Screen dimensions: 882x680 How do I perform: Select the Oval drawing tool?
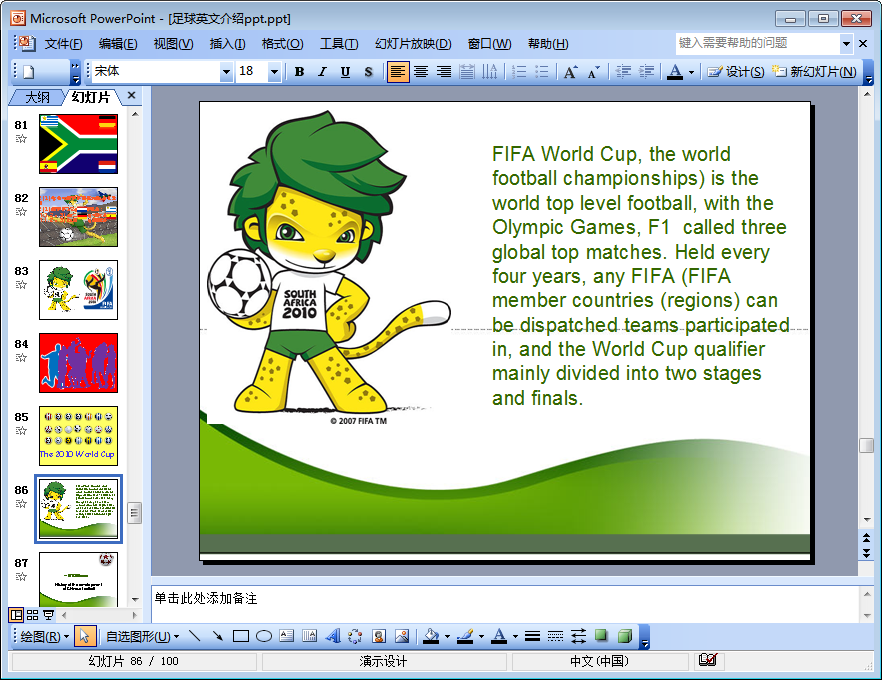264,636
